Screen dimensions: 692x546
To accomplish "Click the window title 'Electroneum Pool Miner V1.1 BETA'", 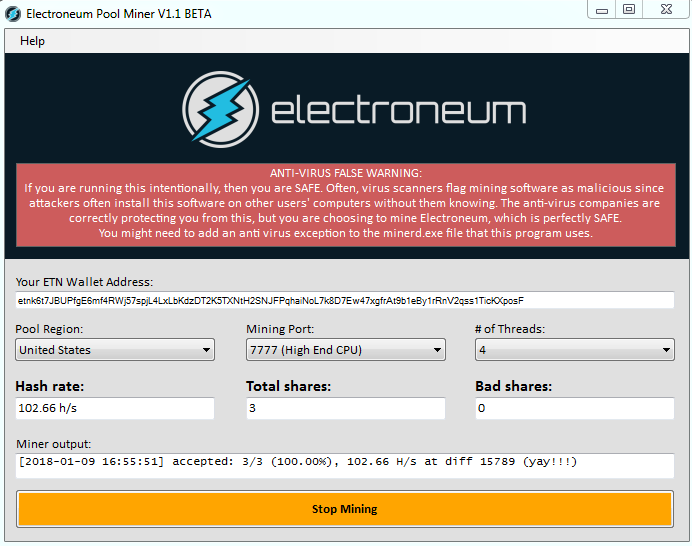I will pos(119,14).
